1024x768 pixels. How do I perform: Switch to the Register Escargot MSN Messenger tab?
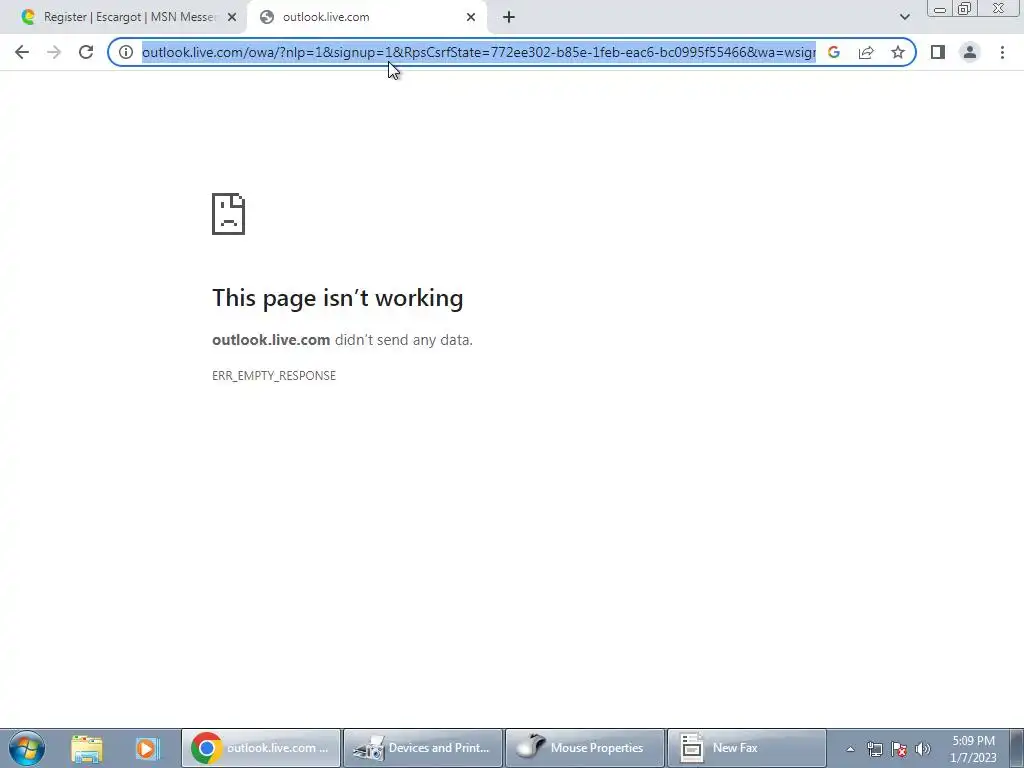pos(124,17)
